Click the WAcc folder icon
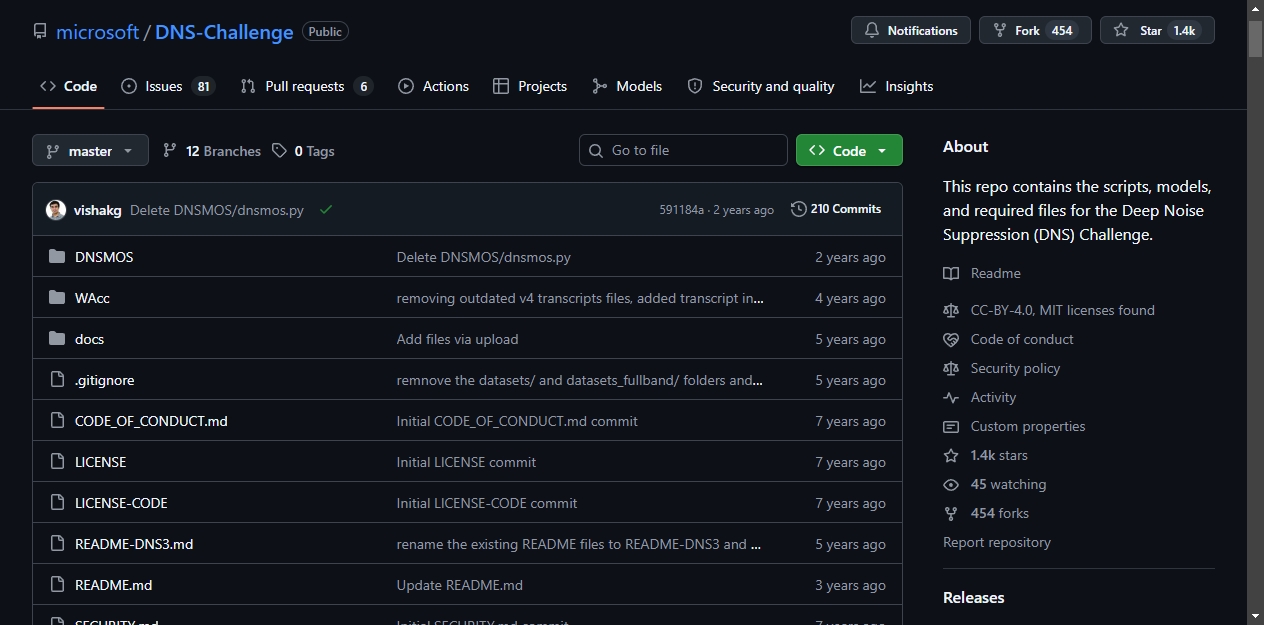Viewport: 1264px width, 625px height. (x=57, y=298)
